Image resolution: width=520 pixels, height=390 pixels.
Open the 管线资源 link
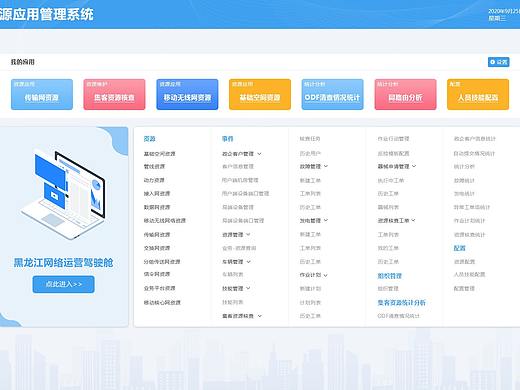coord(154,166)
